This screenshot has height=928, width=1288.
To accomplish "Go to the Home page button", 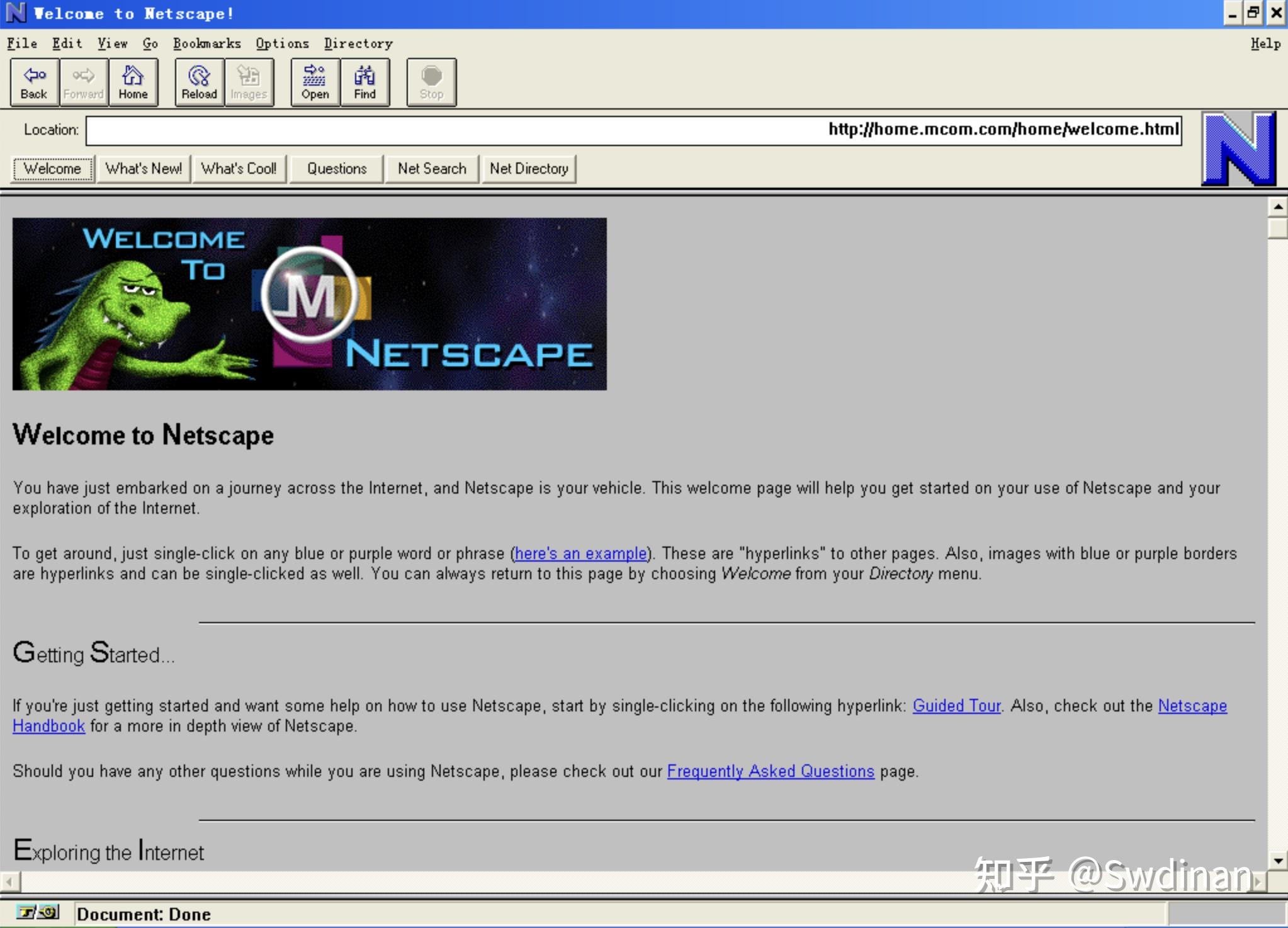I will coord(133,82).
